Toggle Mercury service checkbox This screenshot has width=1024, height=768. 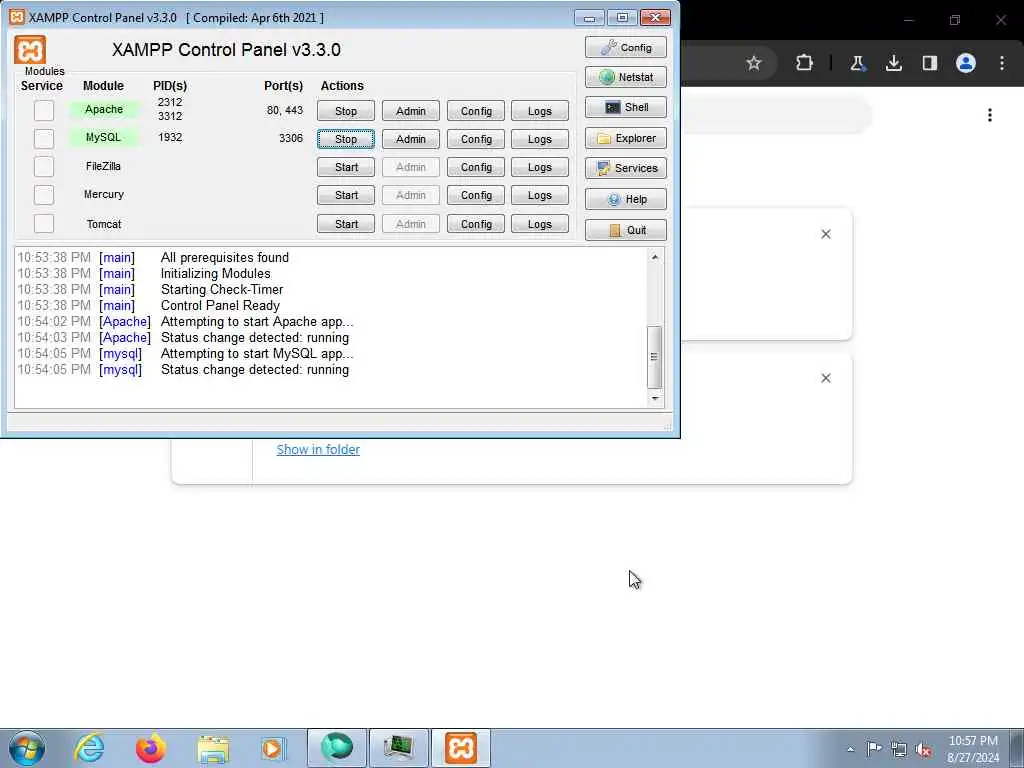pyautogui.click(x=44, y=195)
